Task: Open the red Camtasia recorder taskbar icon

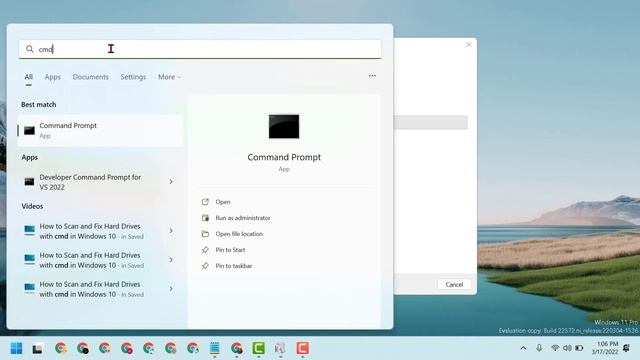Action: 302,348
